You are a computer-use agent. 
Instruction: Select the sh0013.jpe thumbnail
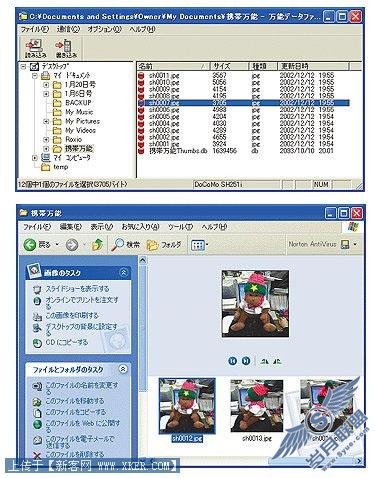click(257, 410)
